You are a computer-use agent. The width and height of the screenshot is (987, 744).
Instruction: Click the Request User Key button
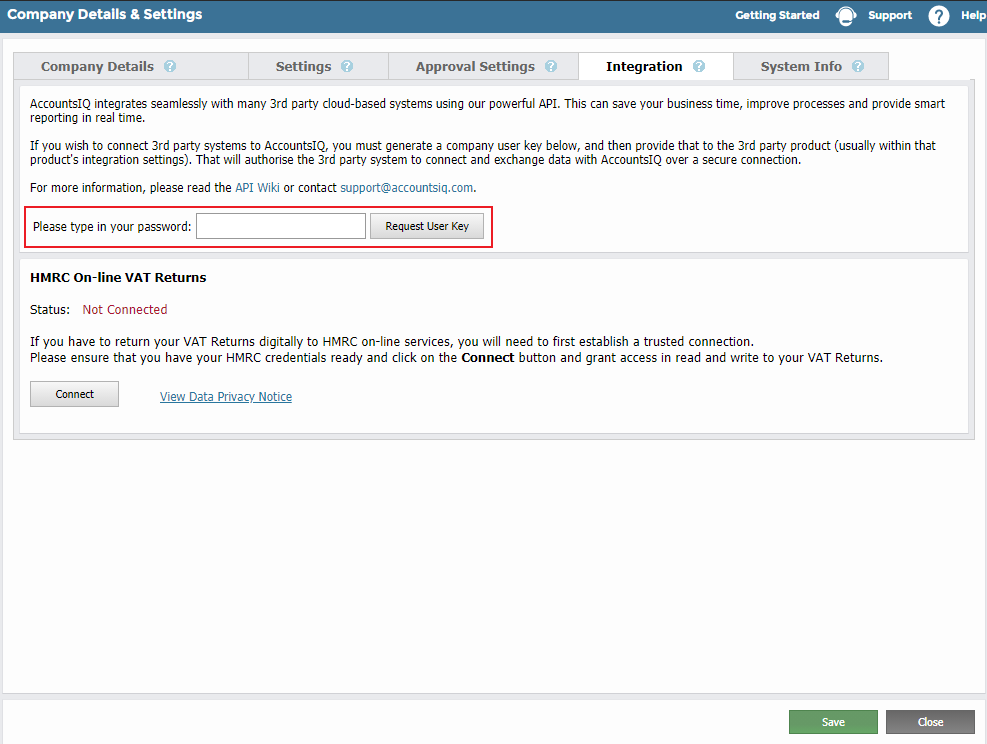[427, 226]
